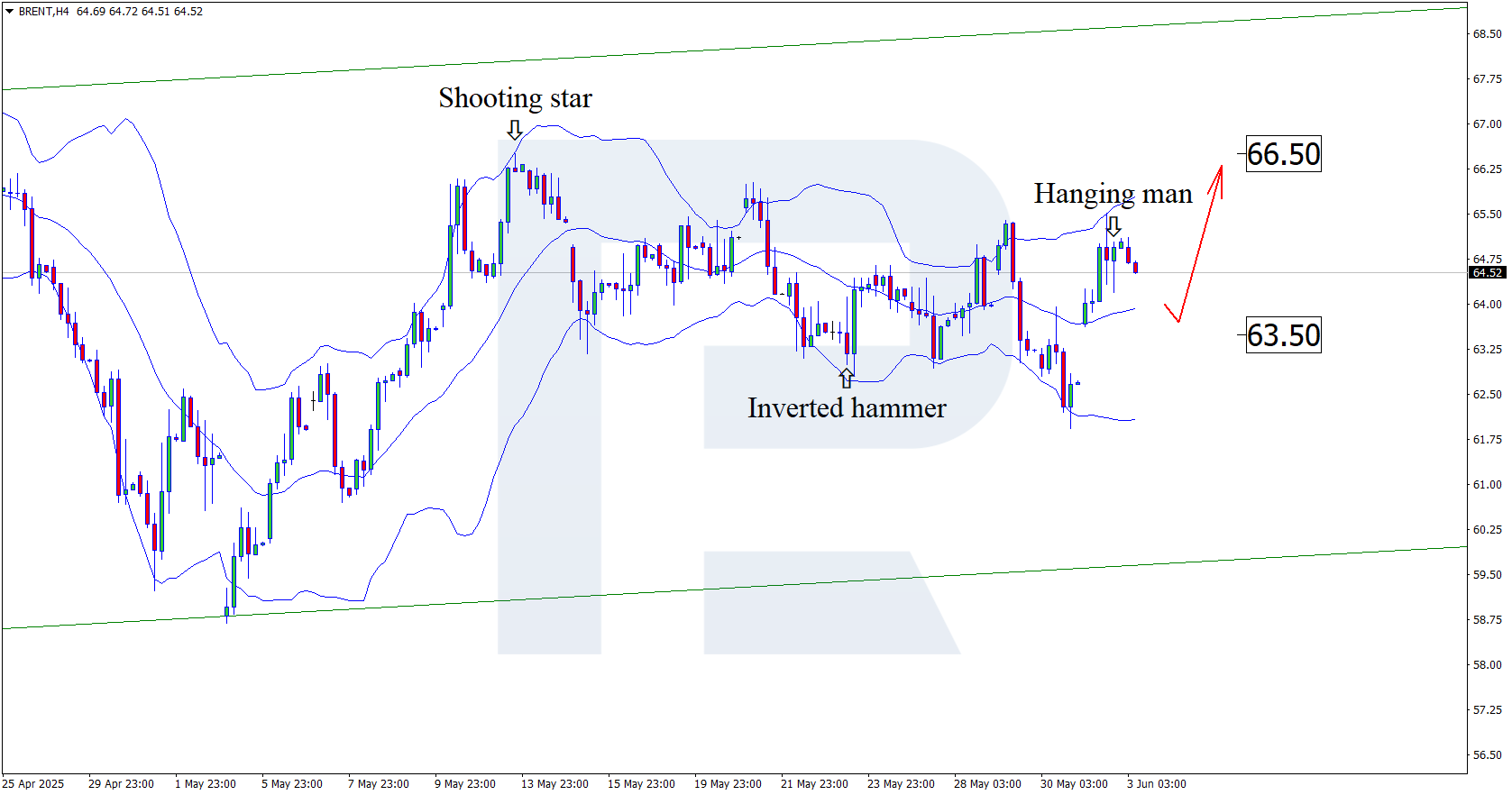Click the 30 May 03:00 date label
1512x795 pixels.
(1074, 784)
